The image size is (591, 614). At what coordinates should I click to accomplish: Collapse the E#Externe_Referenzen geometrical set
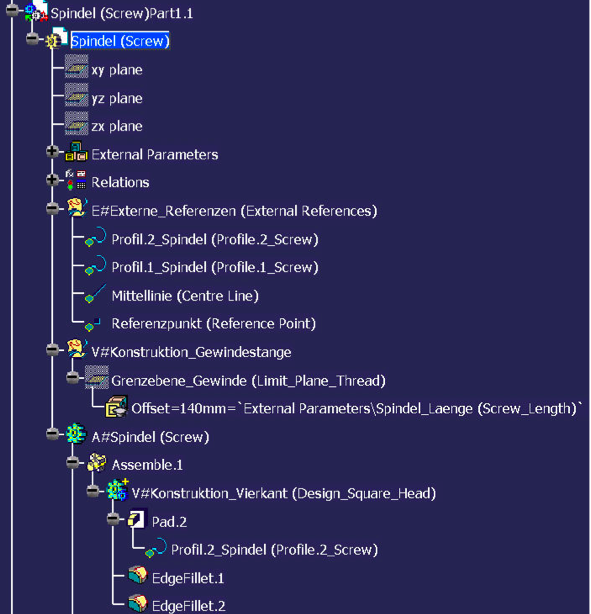[52, 209]
